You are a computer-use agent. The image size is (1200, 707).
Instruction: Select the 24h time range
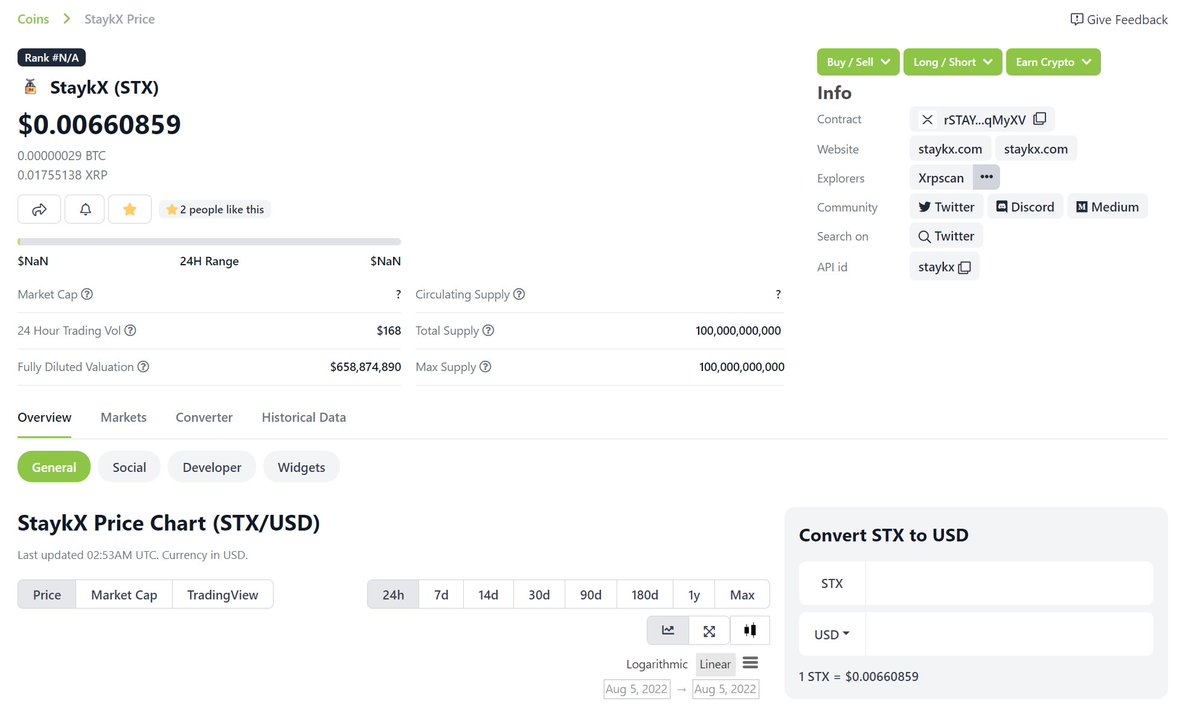tap(393, 594)
